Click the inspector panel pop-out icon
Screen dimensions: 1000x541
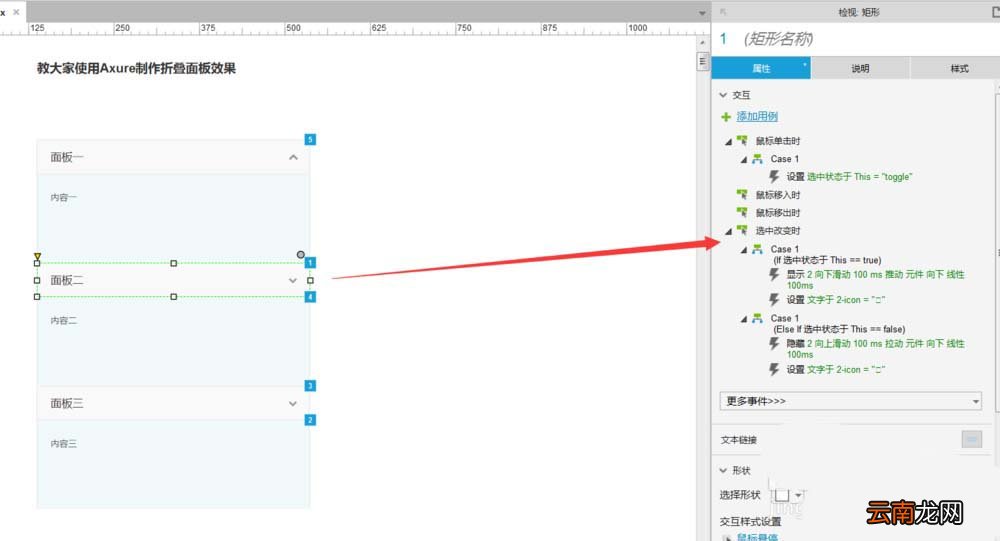(x=723, y=11)
